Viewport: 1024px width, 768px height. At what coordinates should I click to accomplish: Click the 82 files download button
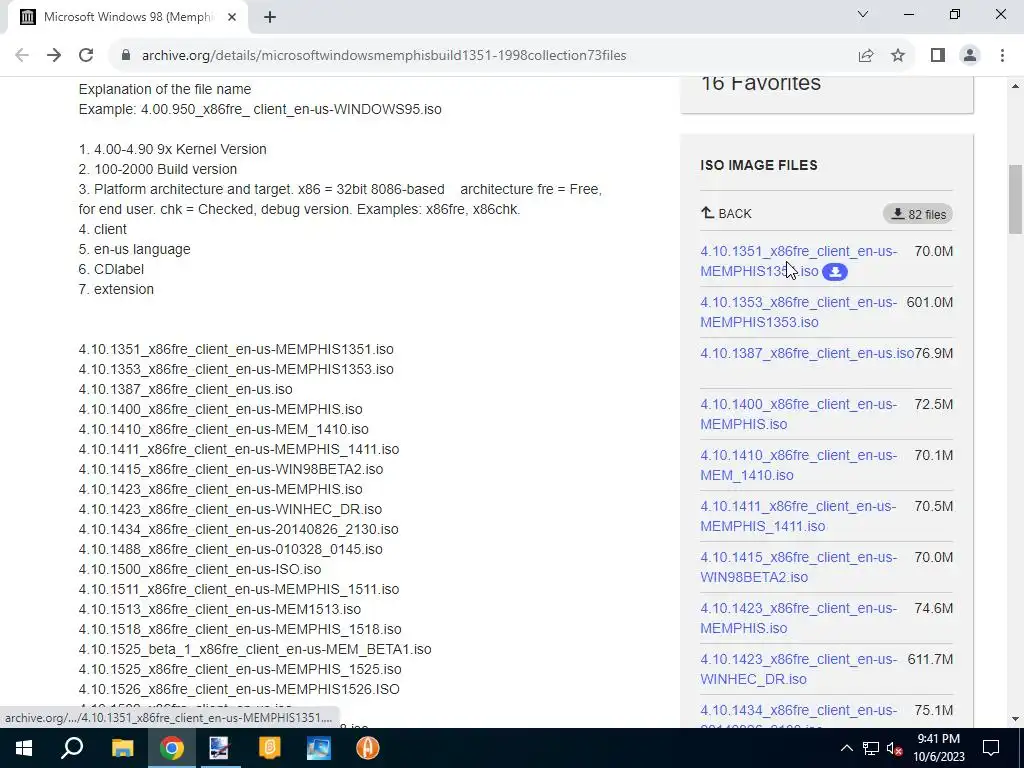(918, 214)
